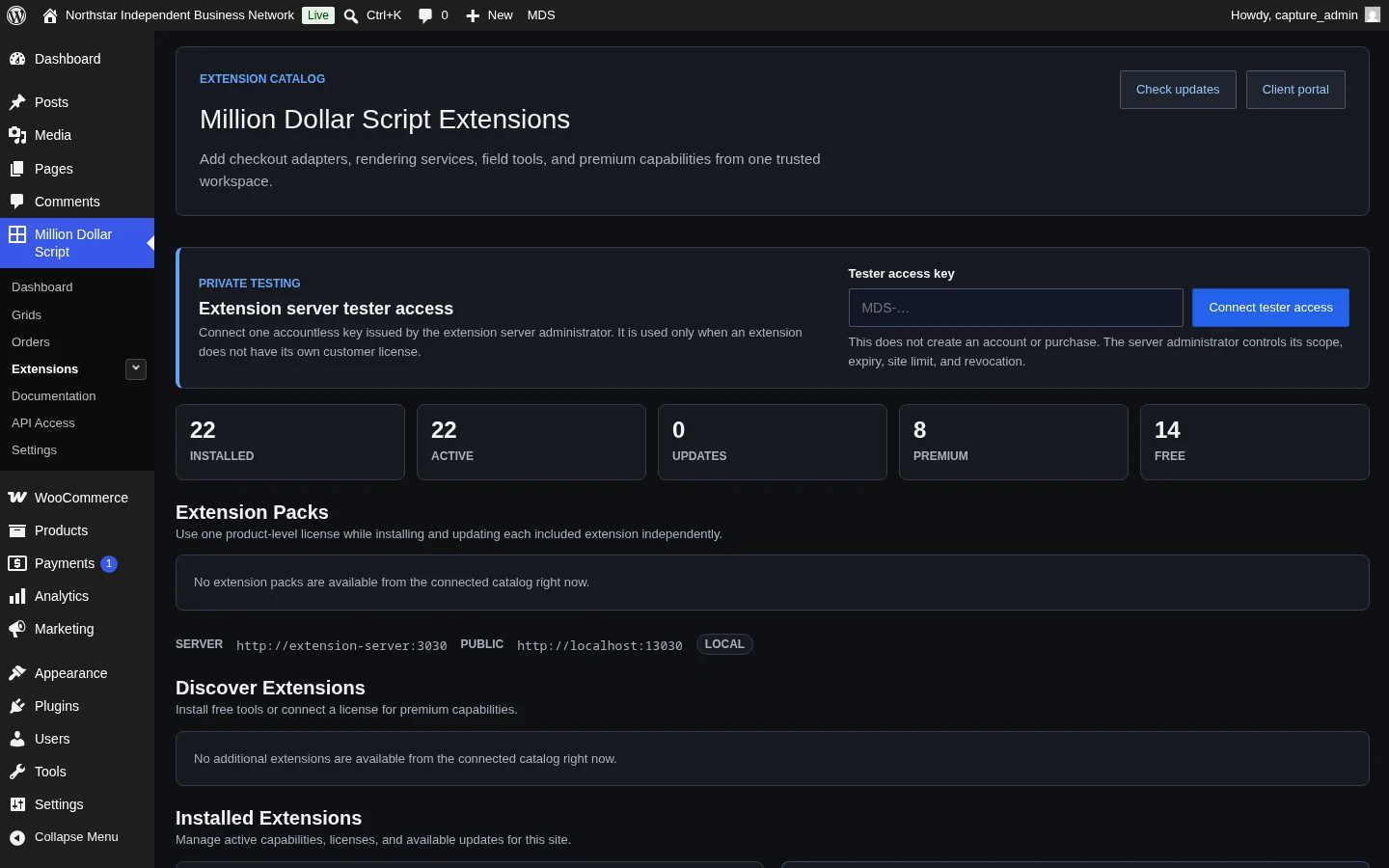
Task: Expand the Extensions submenu dropdown arrow
Action: pos(136,368)
